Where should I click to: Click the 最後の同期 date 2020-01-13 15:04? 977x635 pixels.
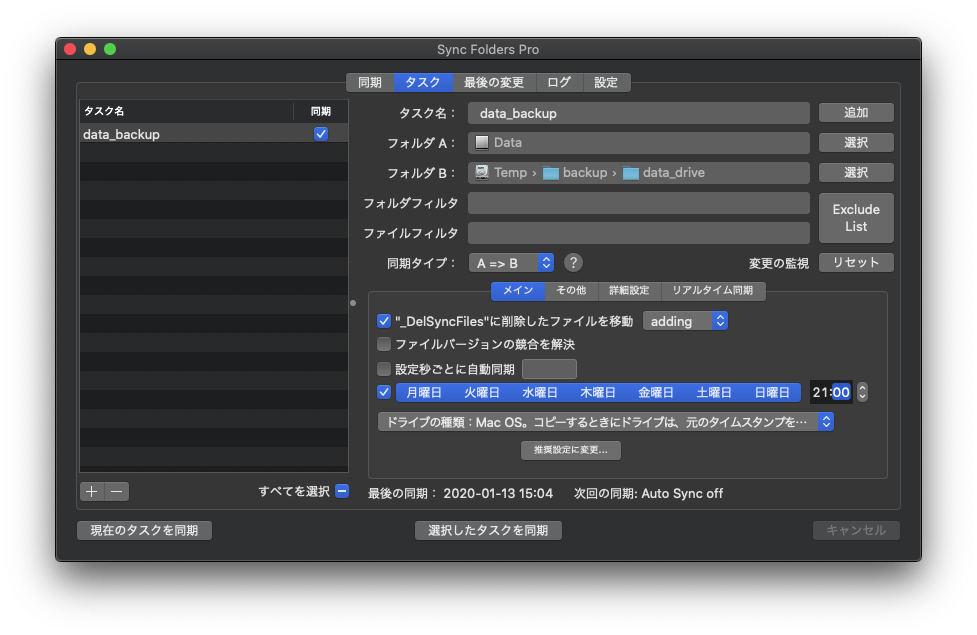tap(498, 494)
